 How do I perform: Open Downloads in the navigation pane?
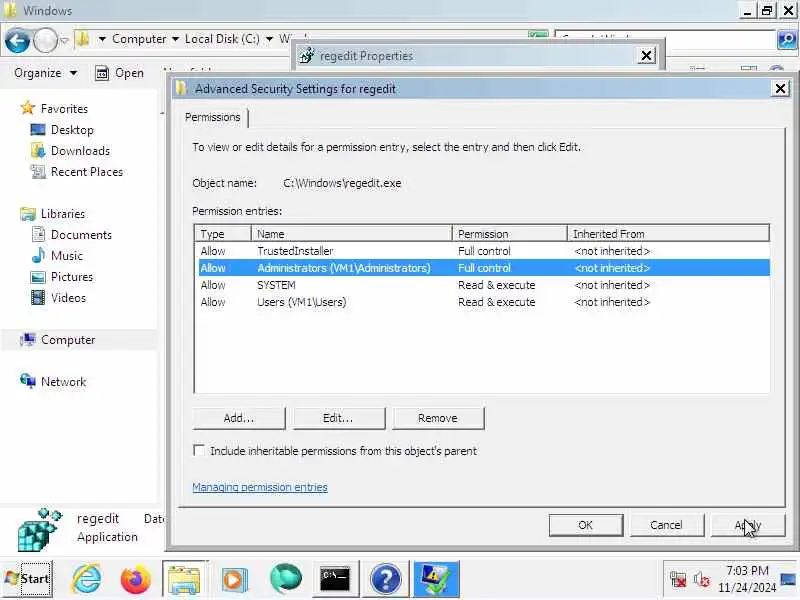(x=70, y=151)
